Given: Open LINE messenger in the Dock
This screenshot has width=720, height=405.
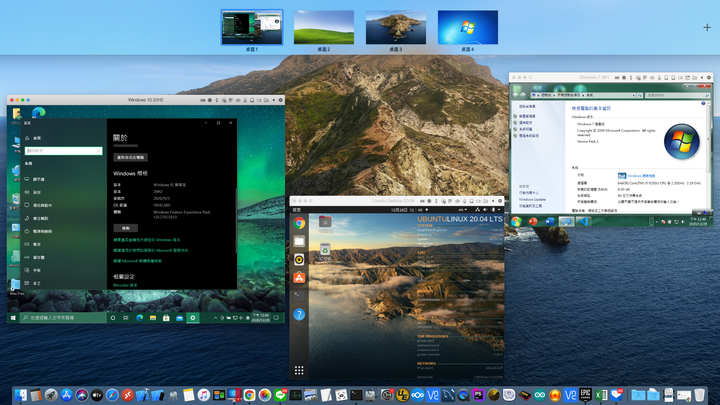Looking at the screenshot, I should point(280,395).
